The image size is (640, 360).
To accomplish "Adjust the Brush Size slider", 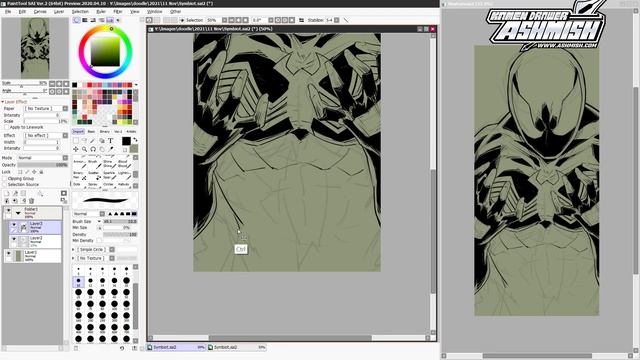I will [120, 221].
